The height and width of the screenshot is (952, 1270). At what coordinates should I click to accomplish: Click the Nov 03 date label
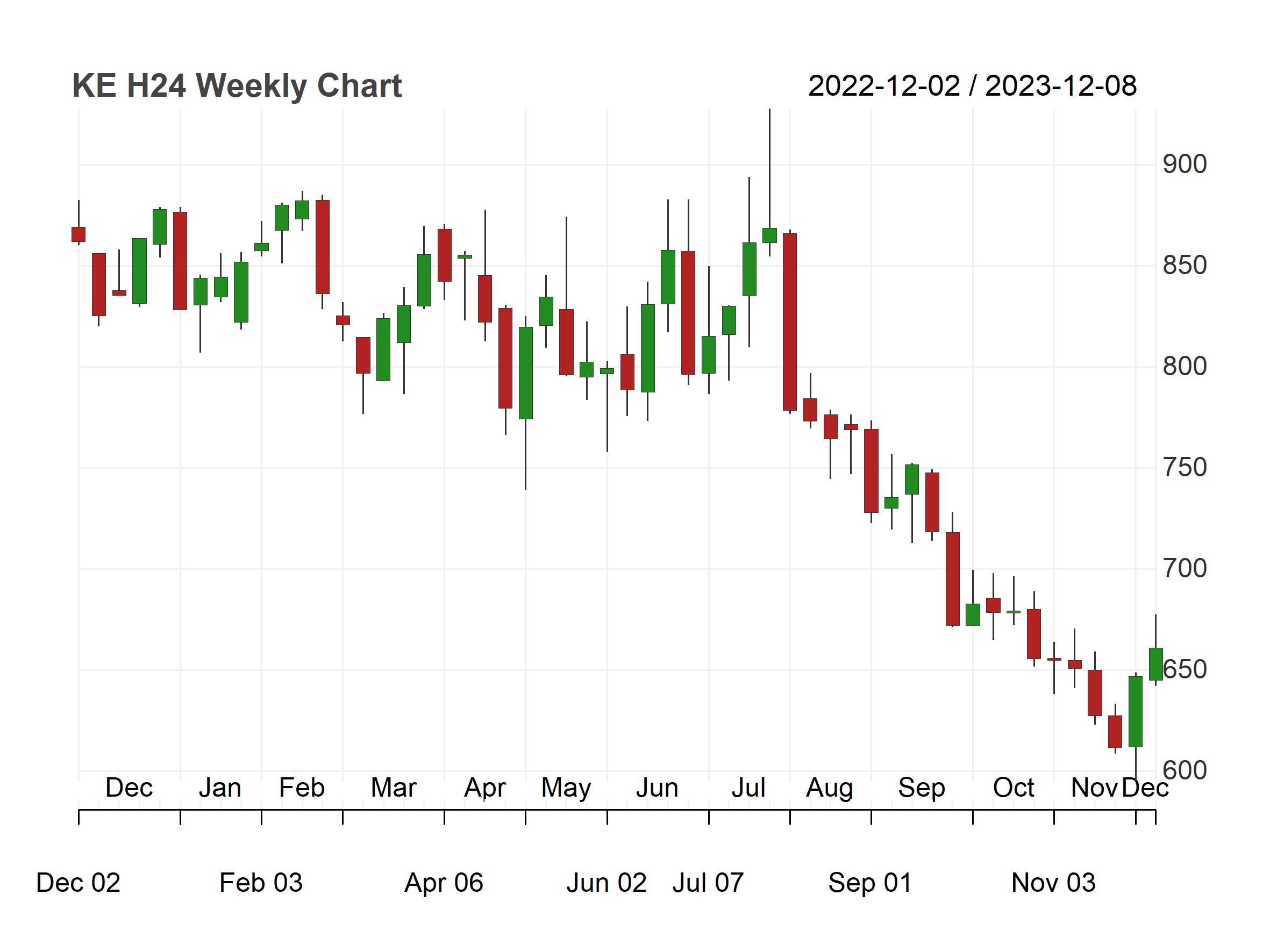pyautogui.click(x=1053, y=883)
